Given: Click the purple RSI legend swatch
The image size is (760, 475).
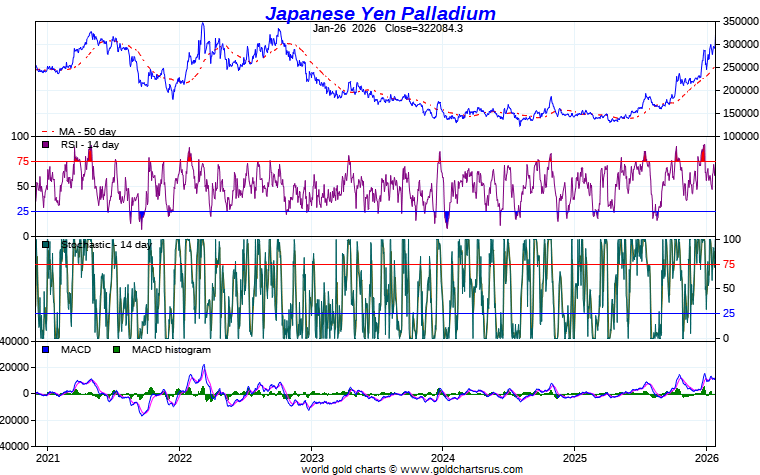Looking at the screenshot, I should click(46, 144).
